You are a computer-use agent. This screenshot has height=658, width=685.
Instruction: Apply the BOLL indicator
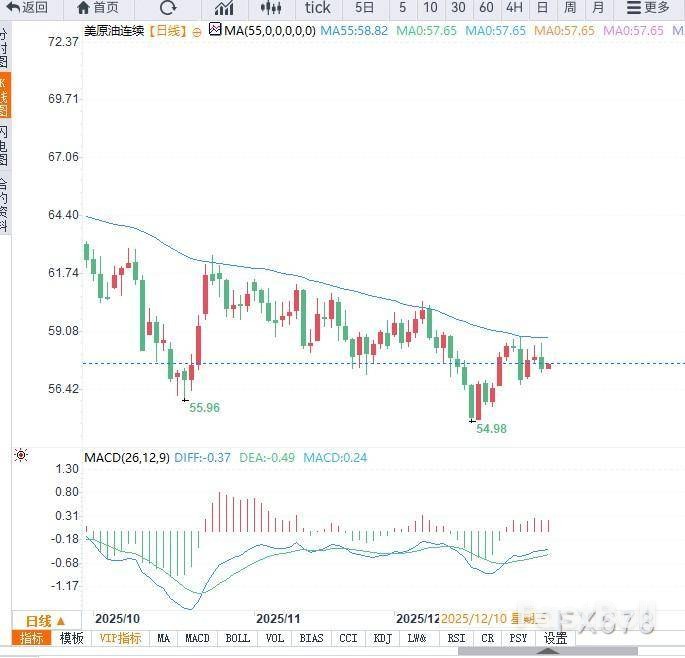pyautogui.click(x=238, y=638)
